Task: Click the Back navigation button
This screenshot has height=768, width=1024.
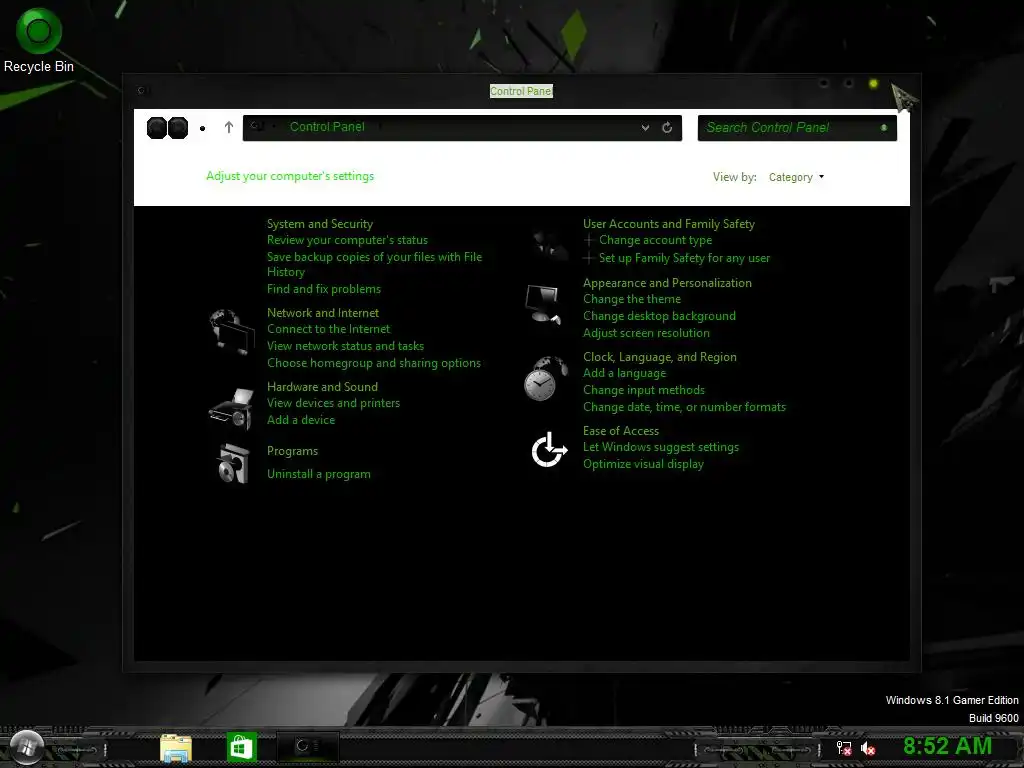Action: [157, 128]
